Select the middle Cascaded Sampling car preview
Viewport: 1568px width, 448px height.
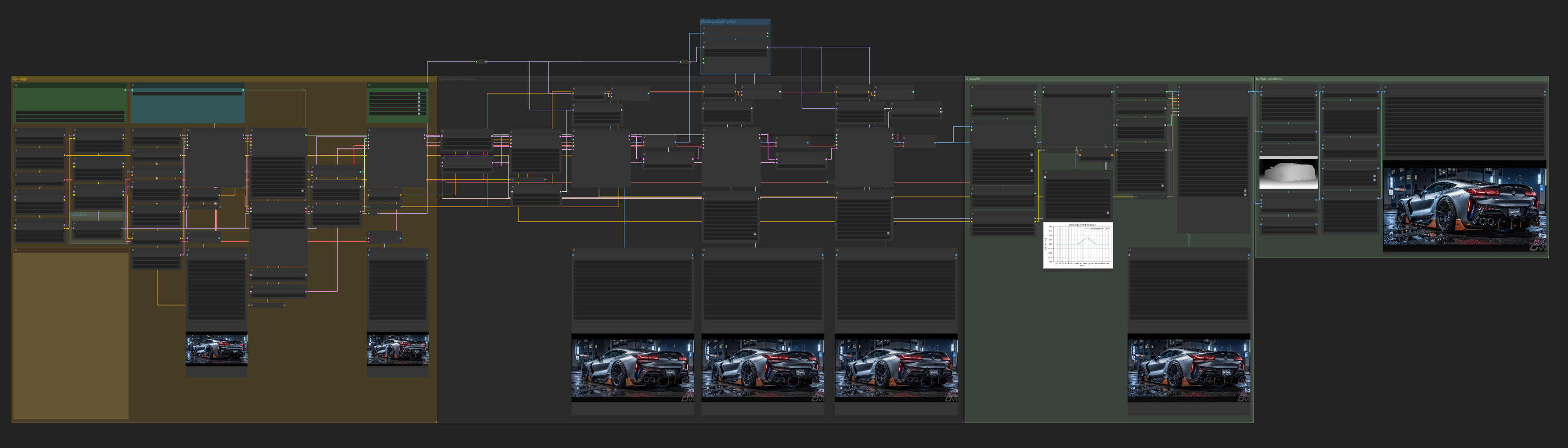pyautogui.click(x=763, y=368)
